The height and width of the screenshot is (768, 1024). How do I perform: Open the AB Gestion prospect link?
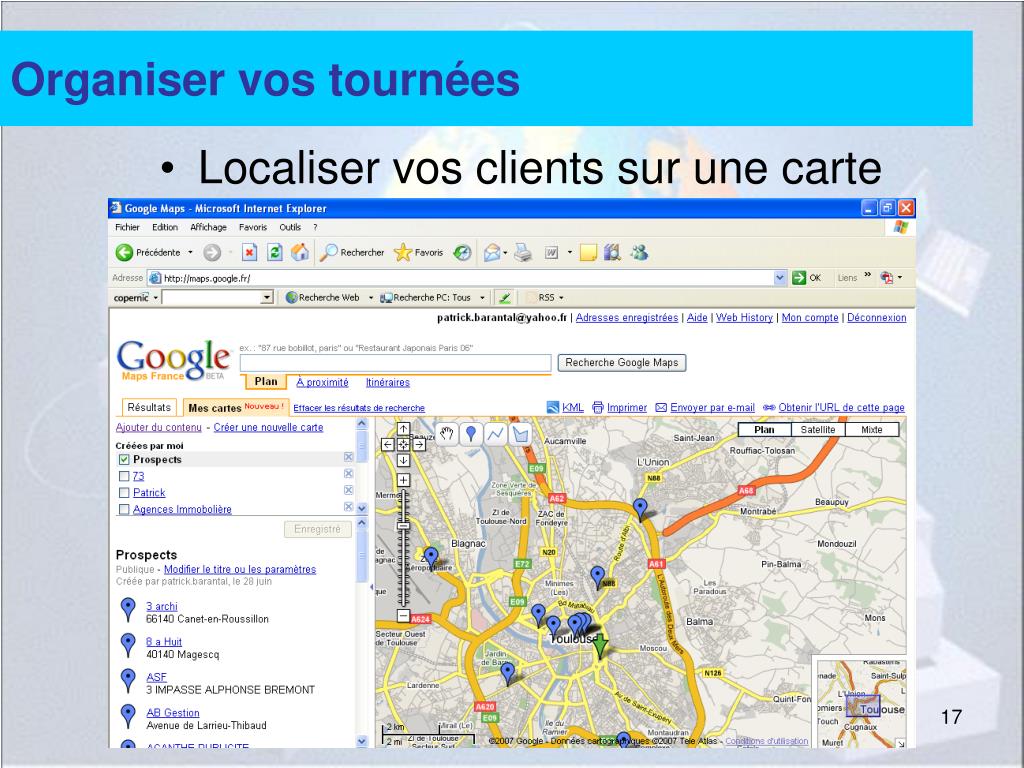(x=172, y=712)
